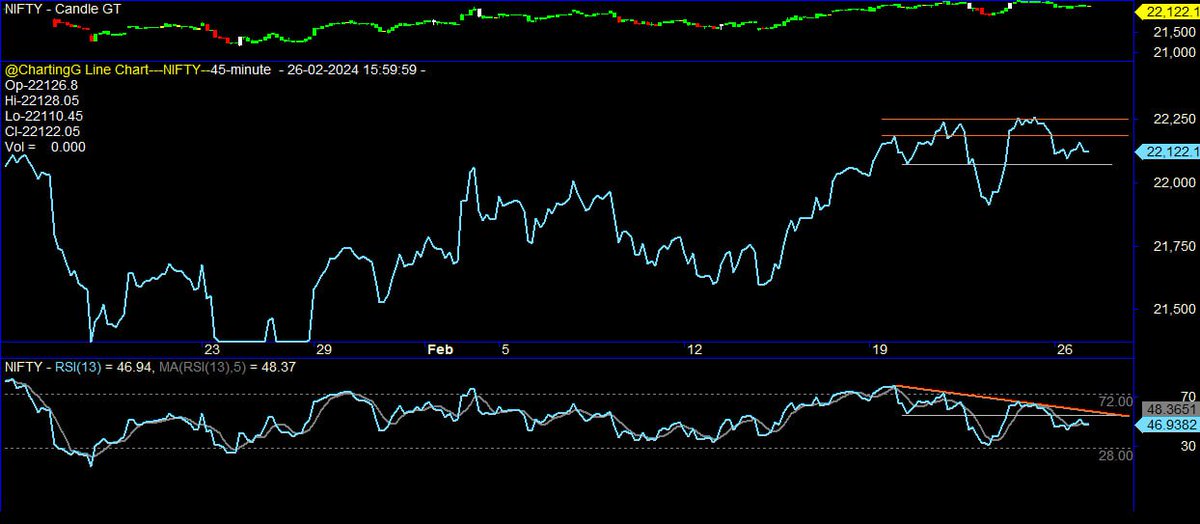Click the 'Lo-22110.45' low value
This screenshot has width=1200, height=524.
tap(42, 116)
